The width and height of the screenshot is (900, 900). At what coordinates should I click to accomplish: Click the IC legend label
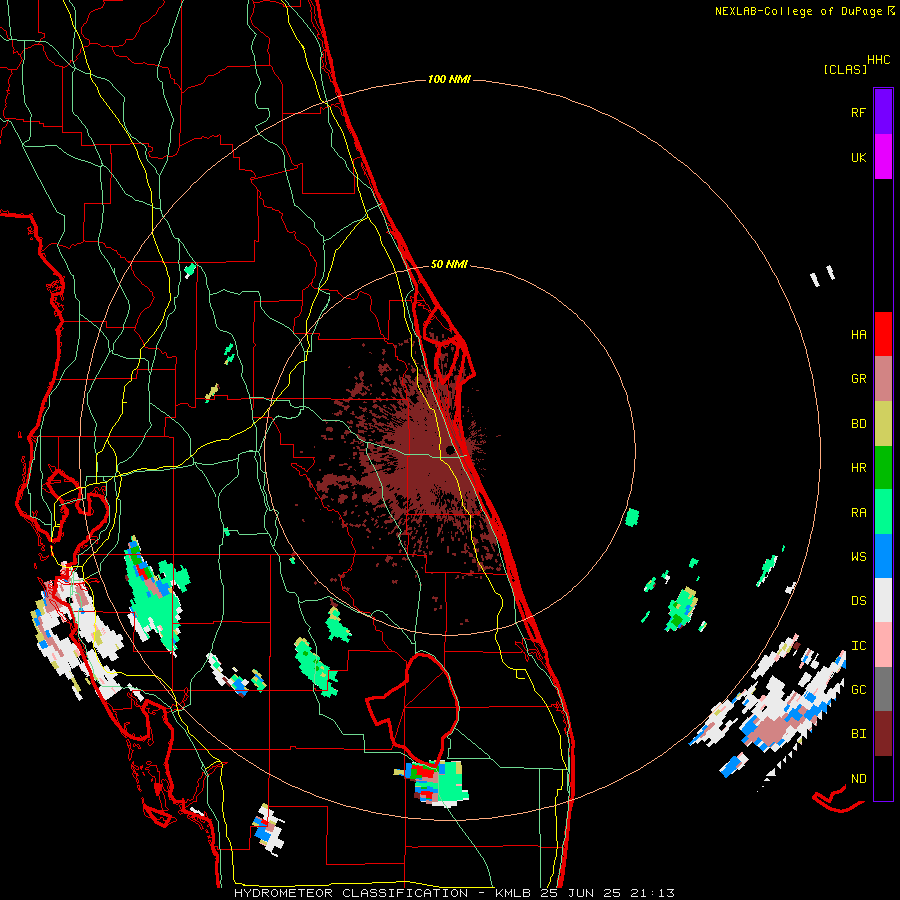click(858, 646)
